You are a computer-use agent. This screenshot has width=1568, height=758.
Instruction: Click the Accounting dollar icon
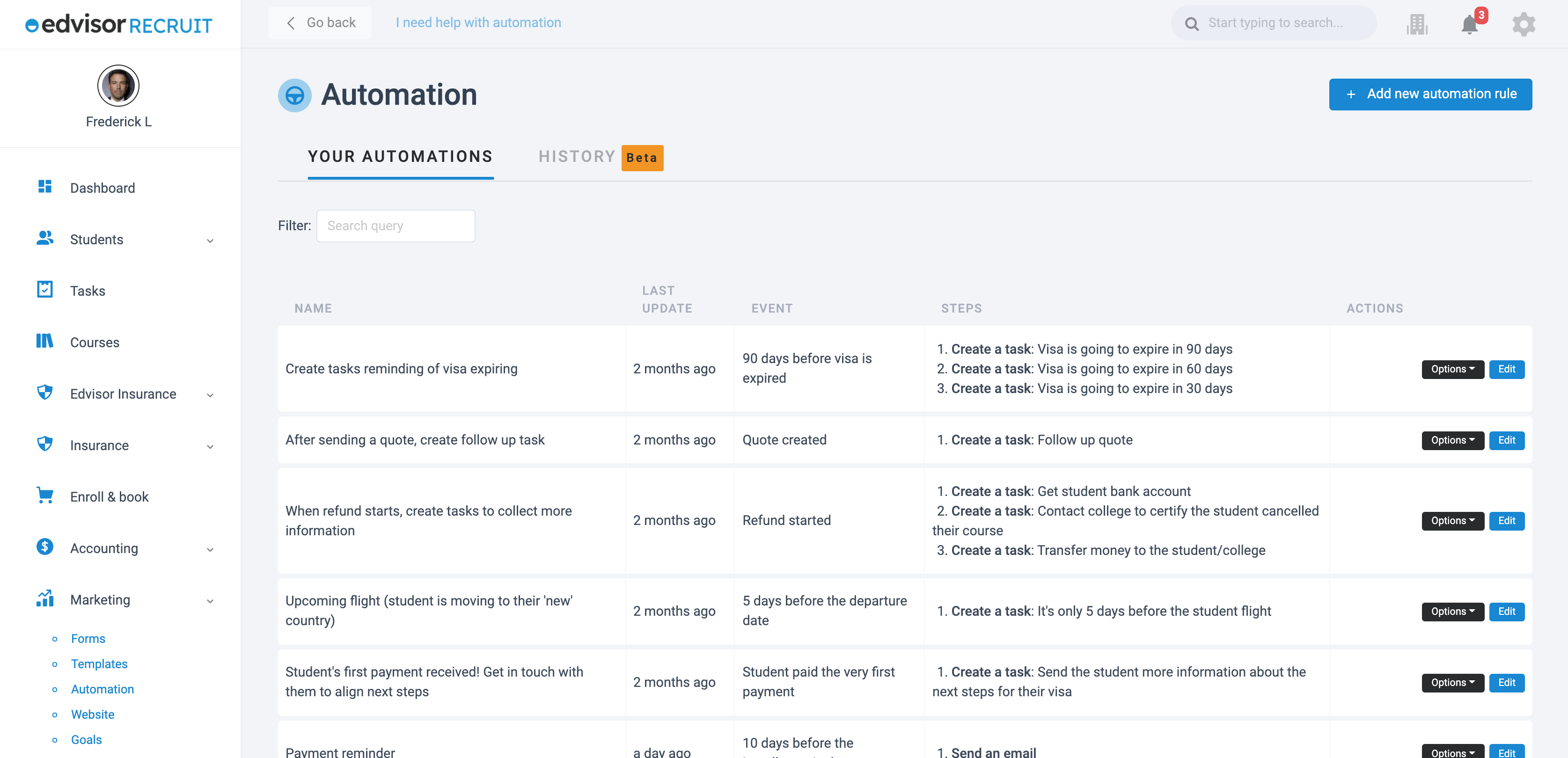pos(44,547)
